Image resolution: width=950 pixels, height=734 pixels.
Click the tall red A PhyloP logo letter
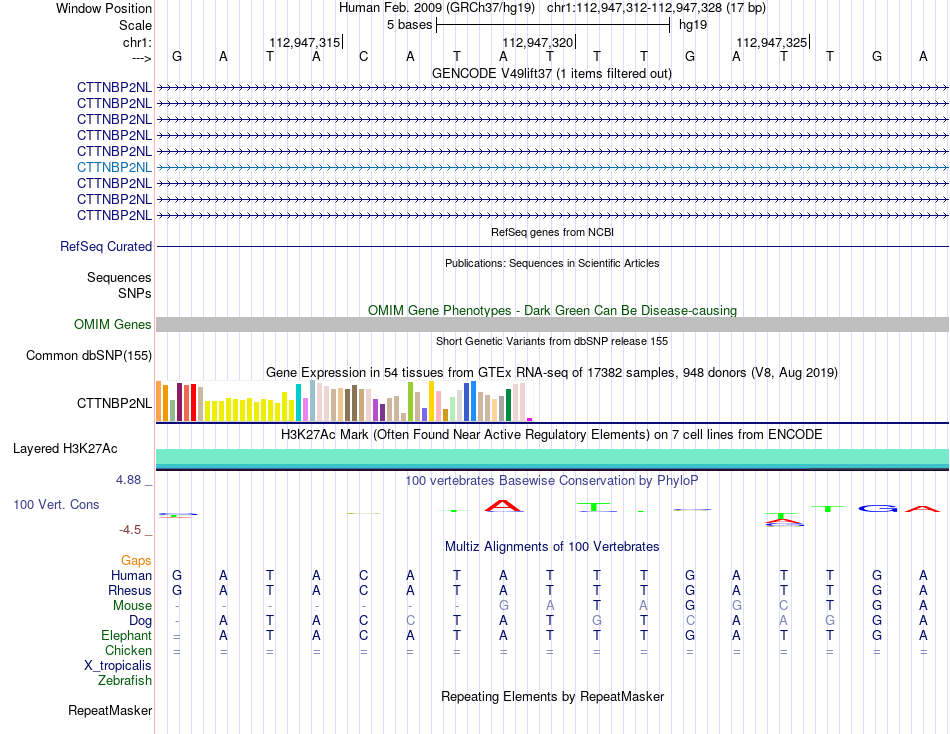(x=503, y=505)
